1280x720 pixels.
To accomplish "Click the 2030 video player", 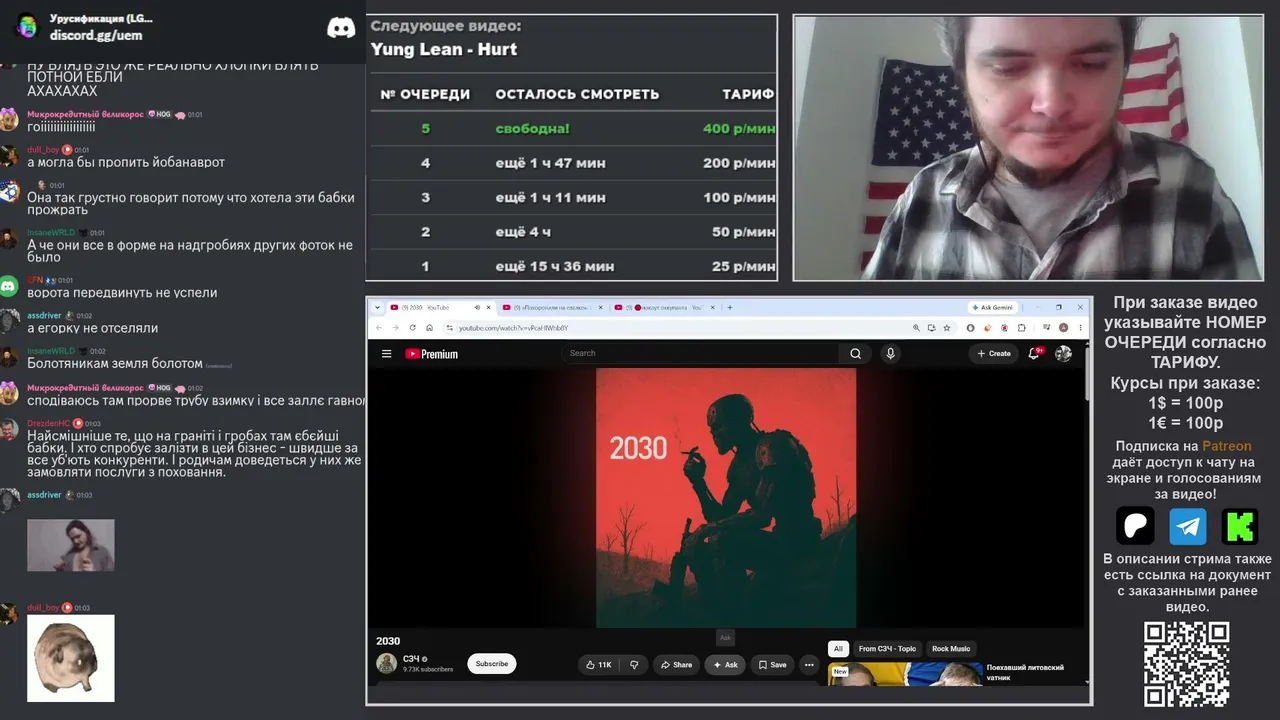I will [726, 498].
